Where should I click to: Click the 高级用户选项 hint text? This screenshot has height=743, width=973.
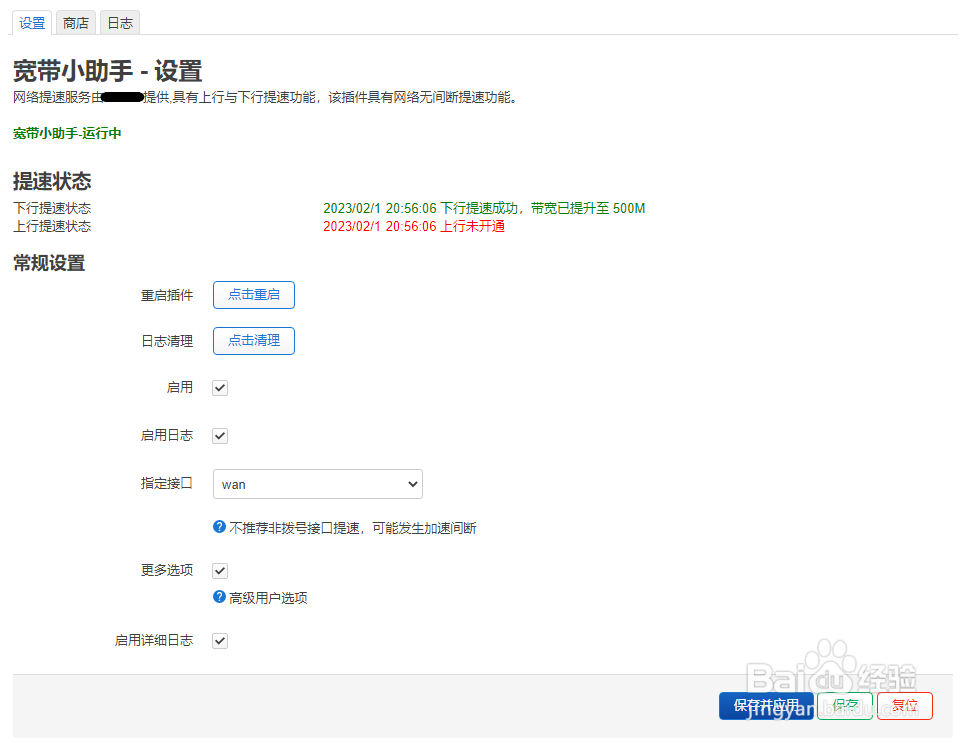pyautogui.click(x=268, y=598)
